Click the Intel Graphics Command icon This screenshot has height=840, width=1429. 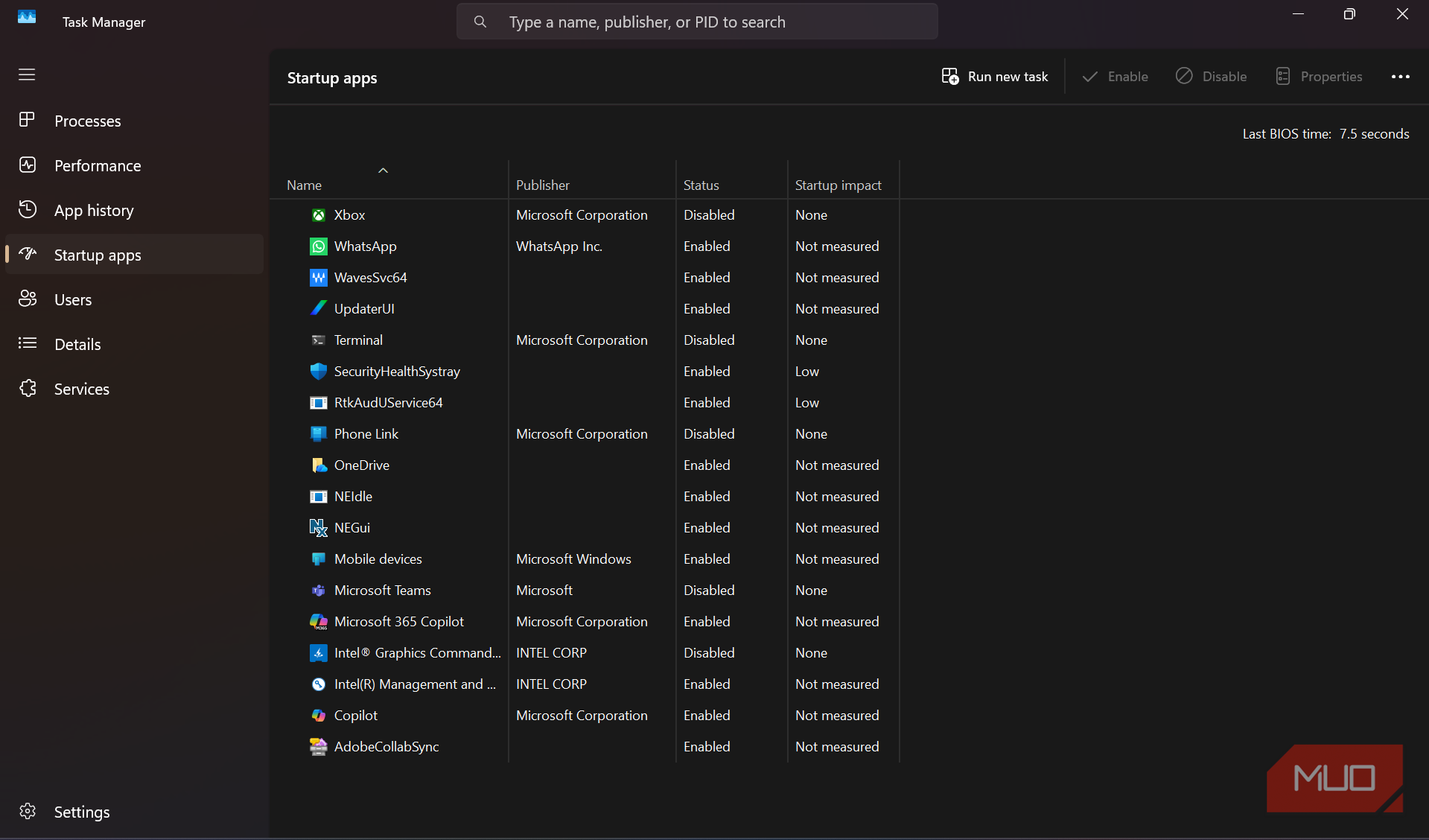pos(318,653)
